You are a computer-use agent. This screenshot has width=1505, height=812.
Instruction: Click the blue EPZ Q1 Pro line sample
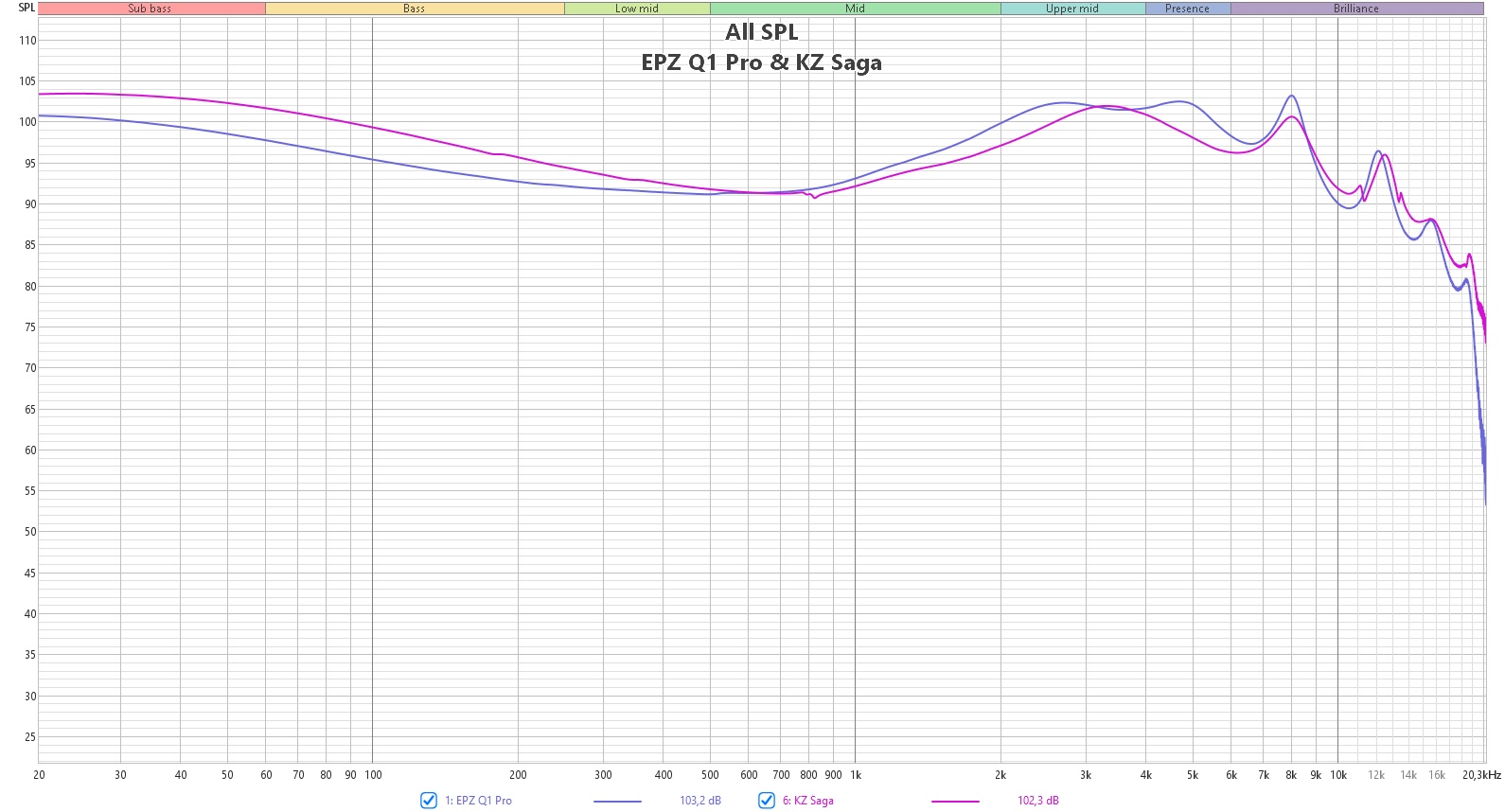click(617, 802)
